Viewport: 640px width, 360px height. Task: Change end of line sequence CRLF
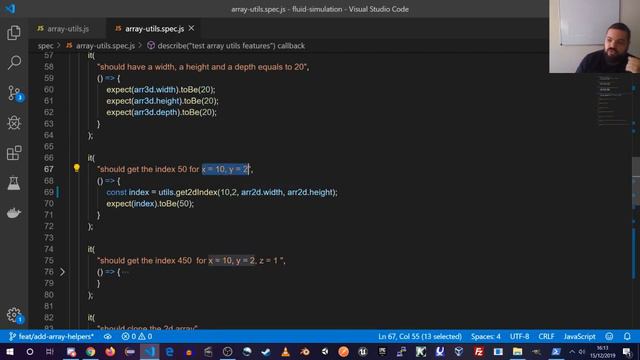pos(546,336)
